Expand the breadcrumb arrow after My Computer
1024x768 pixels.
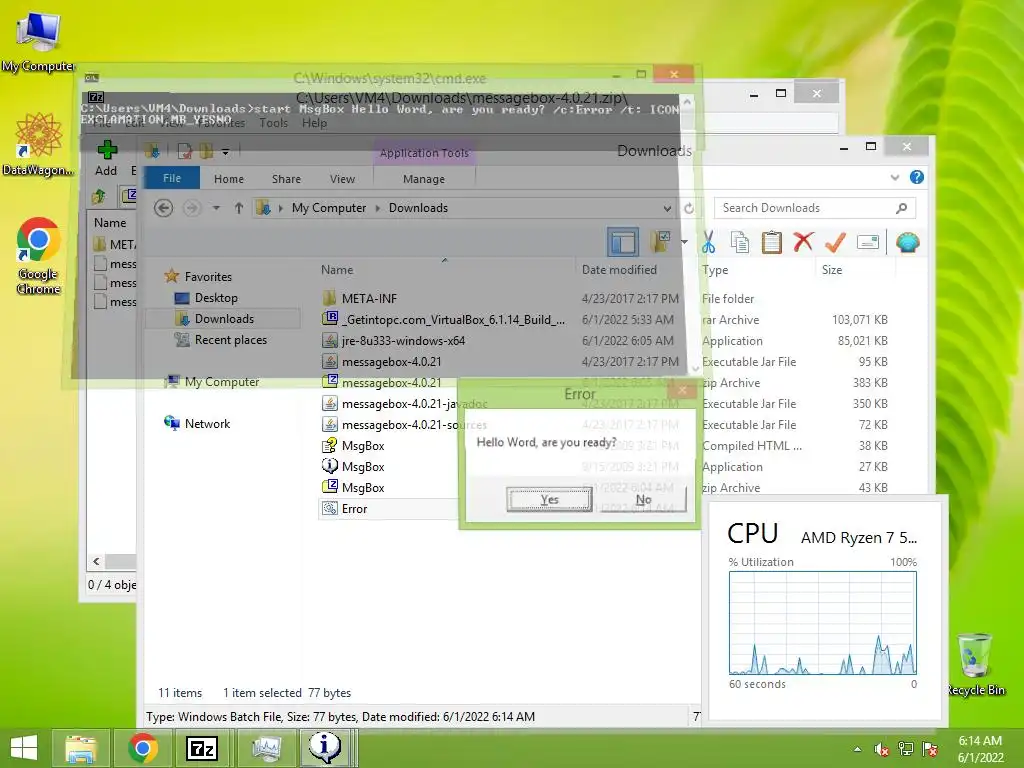click(377, 208)
